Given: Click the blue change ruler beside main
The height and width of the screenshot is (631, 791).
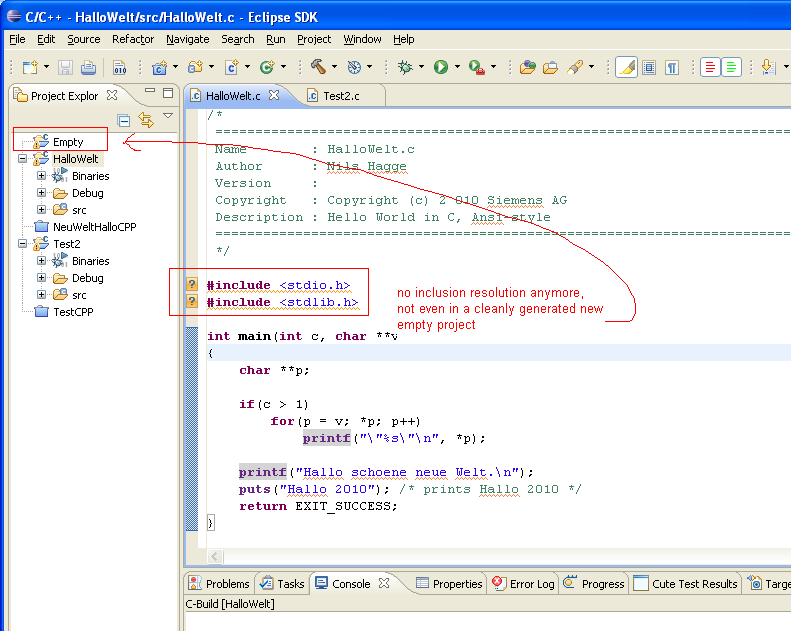Looking at the screenshot, I should [192, 429].
